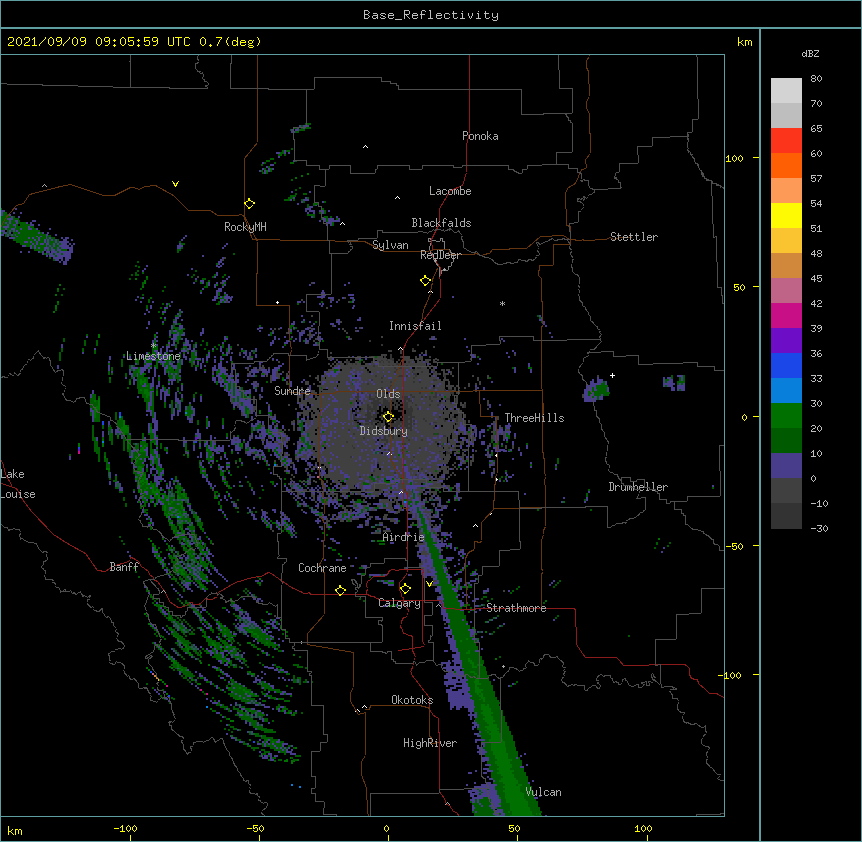This screenshot has height=842, width=862.
Task: Pick the purple 36-39 dBZ legend swatch
Action: click(x=786, y=340)
